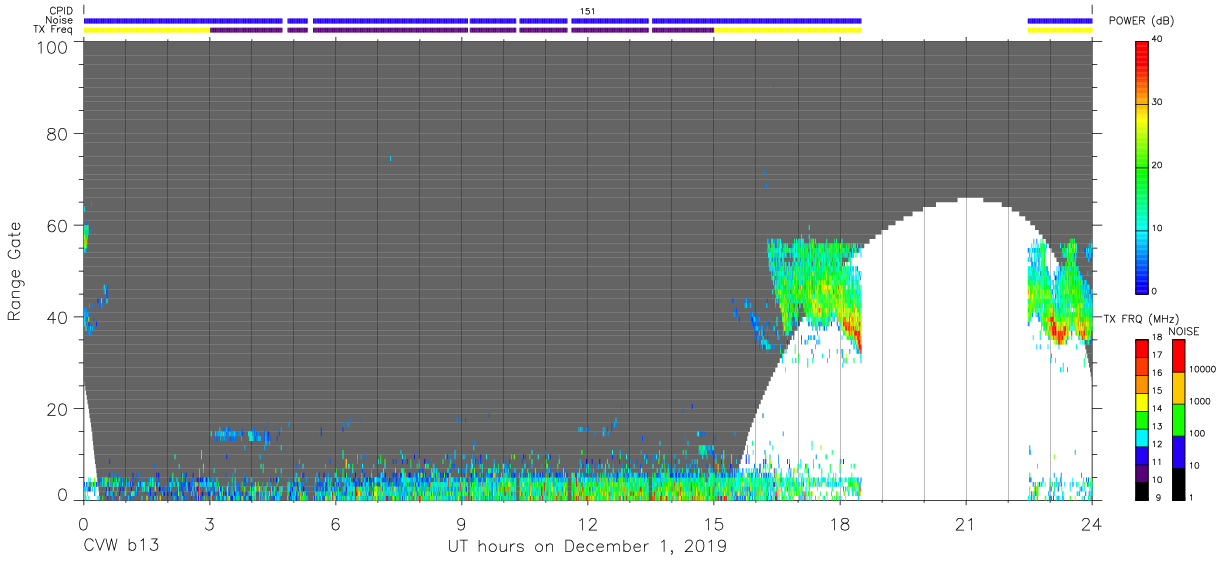The width and height of the screenshot is (1228, 567).
Task: Click the 'CPID' label
Action: point(60,10)
